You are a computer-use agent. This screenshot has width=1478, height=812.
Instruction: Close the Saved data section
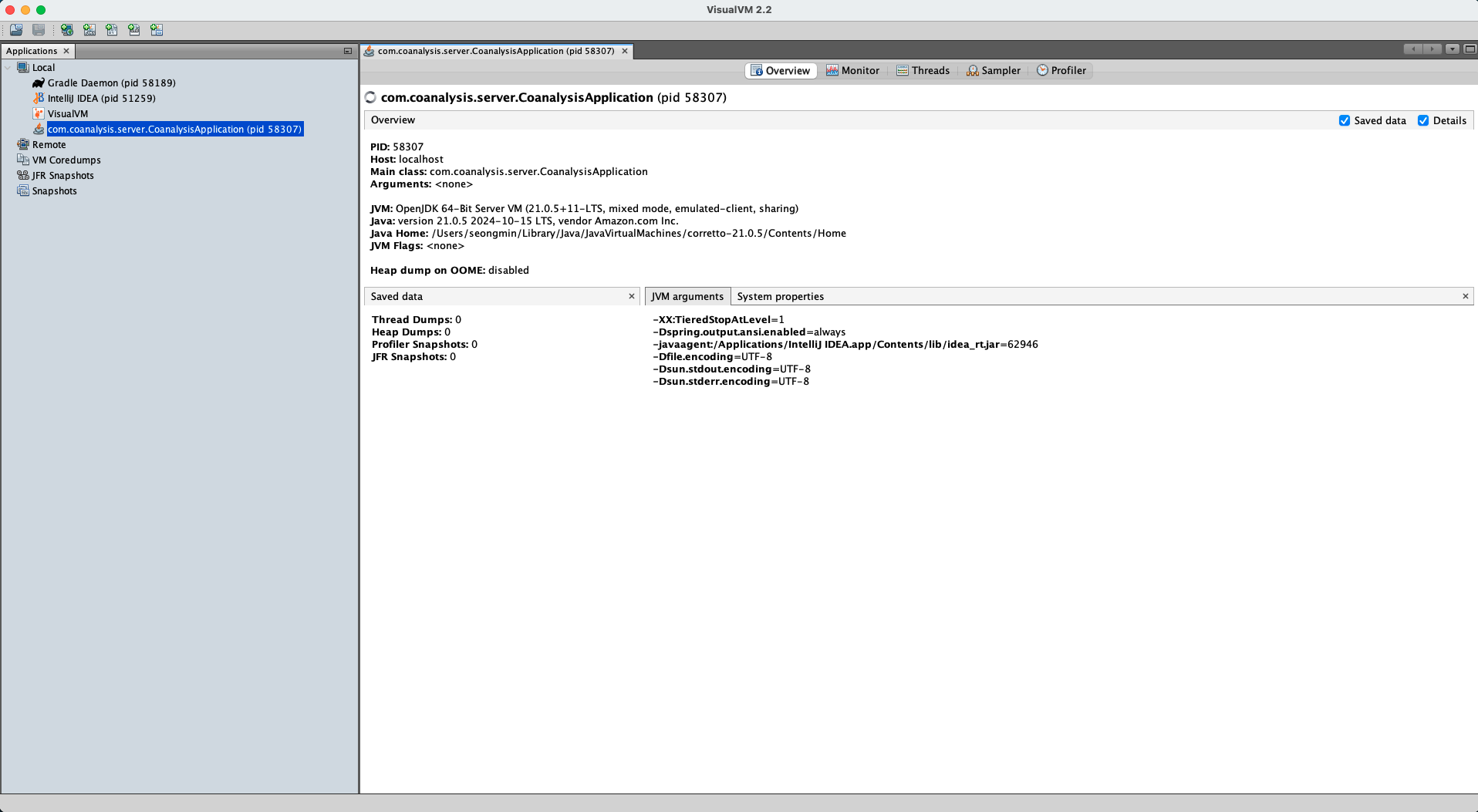[632, 296]
